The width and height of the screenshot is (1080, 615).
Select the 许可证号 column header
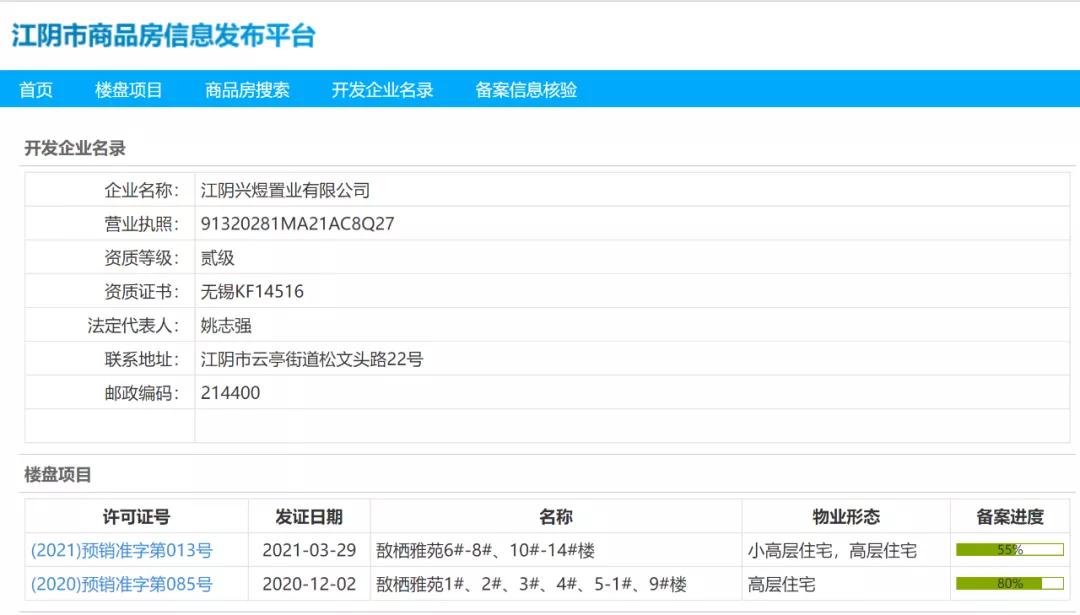click(x=135, y=515)
